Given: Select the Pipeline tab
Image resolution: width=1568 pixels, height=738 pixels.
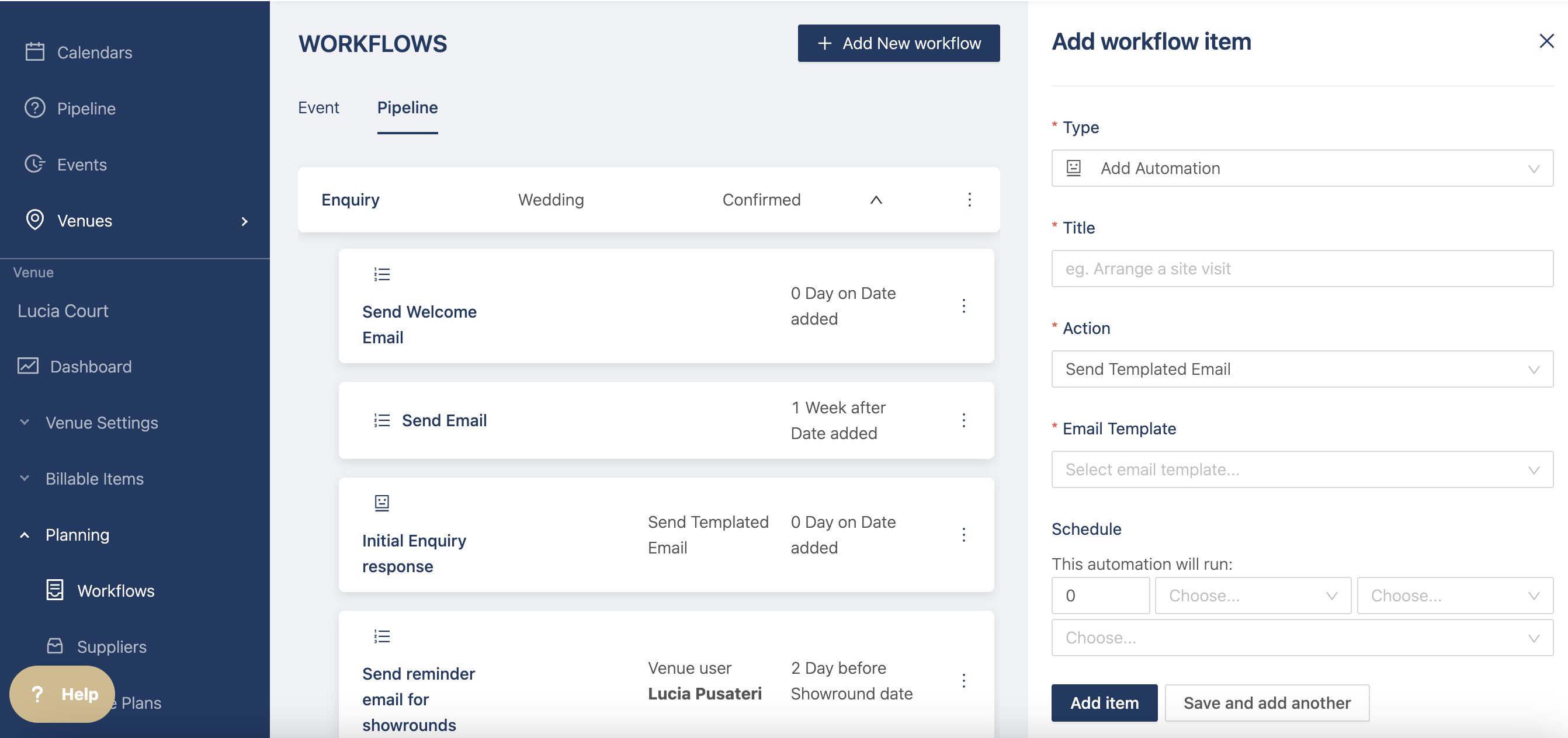Looking at the screenshot, I should tap(407, 107).
